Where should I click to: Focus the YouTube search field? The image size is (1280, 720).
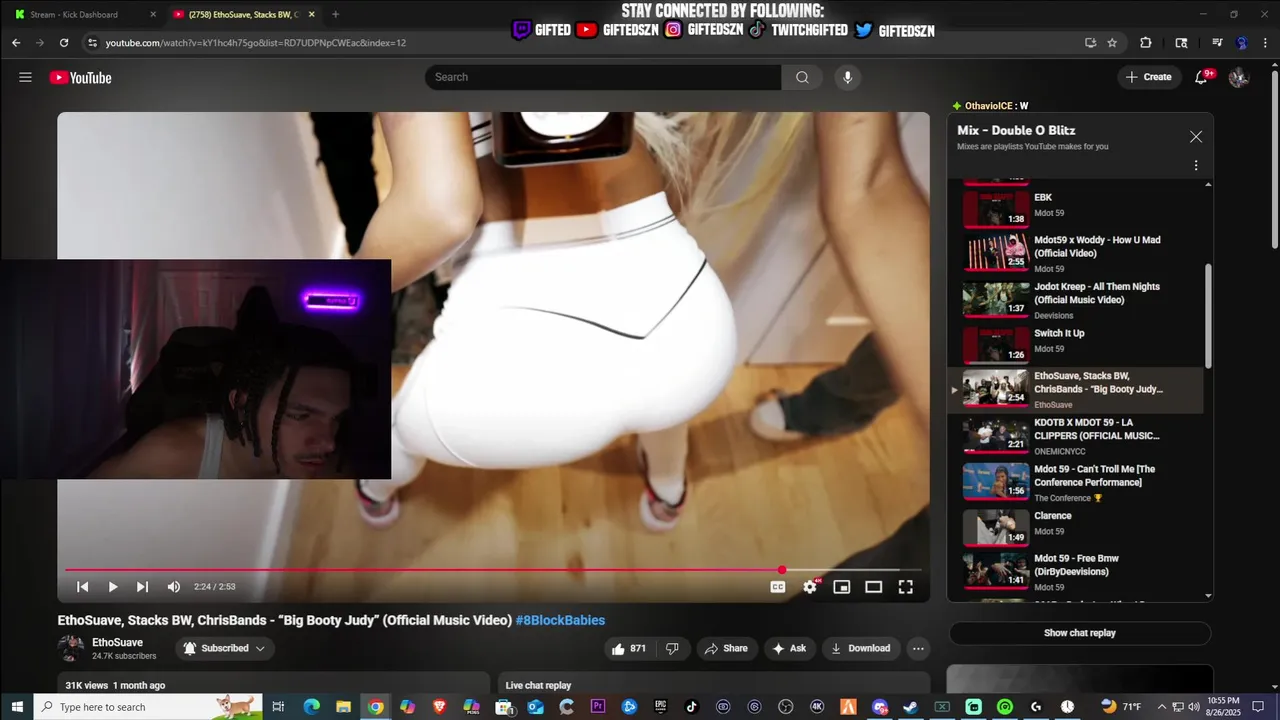click(x=603, y=77)
